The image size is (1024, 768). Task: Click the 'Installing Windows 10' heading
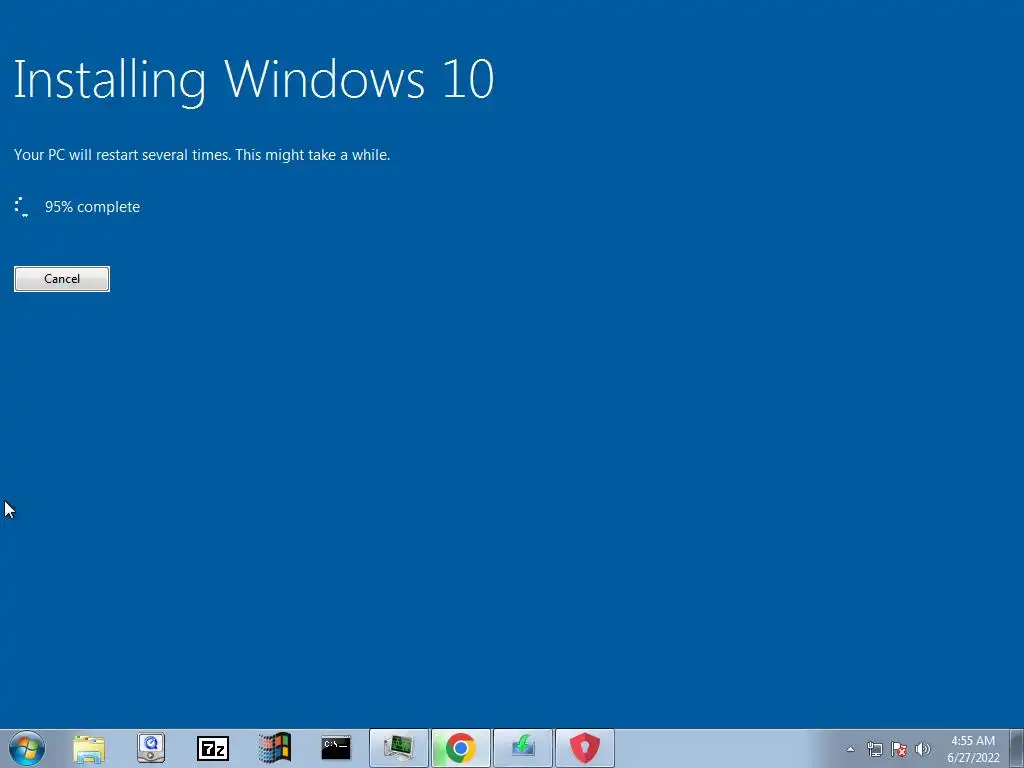[254, 80]
